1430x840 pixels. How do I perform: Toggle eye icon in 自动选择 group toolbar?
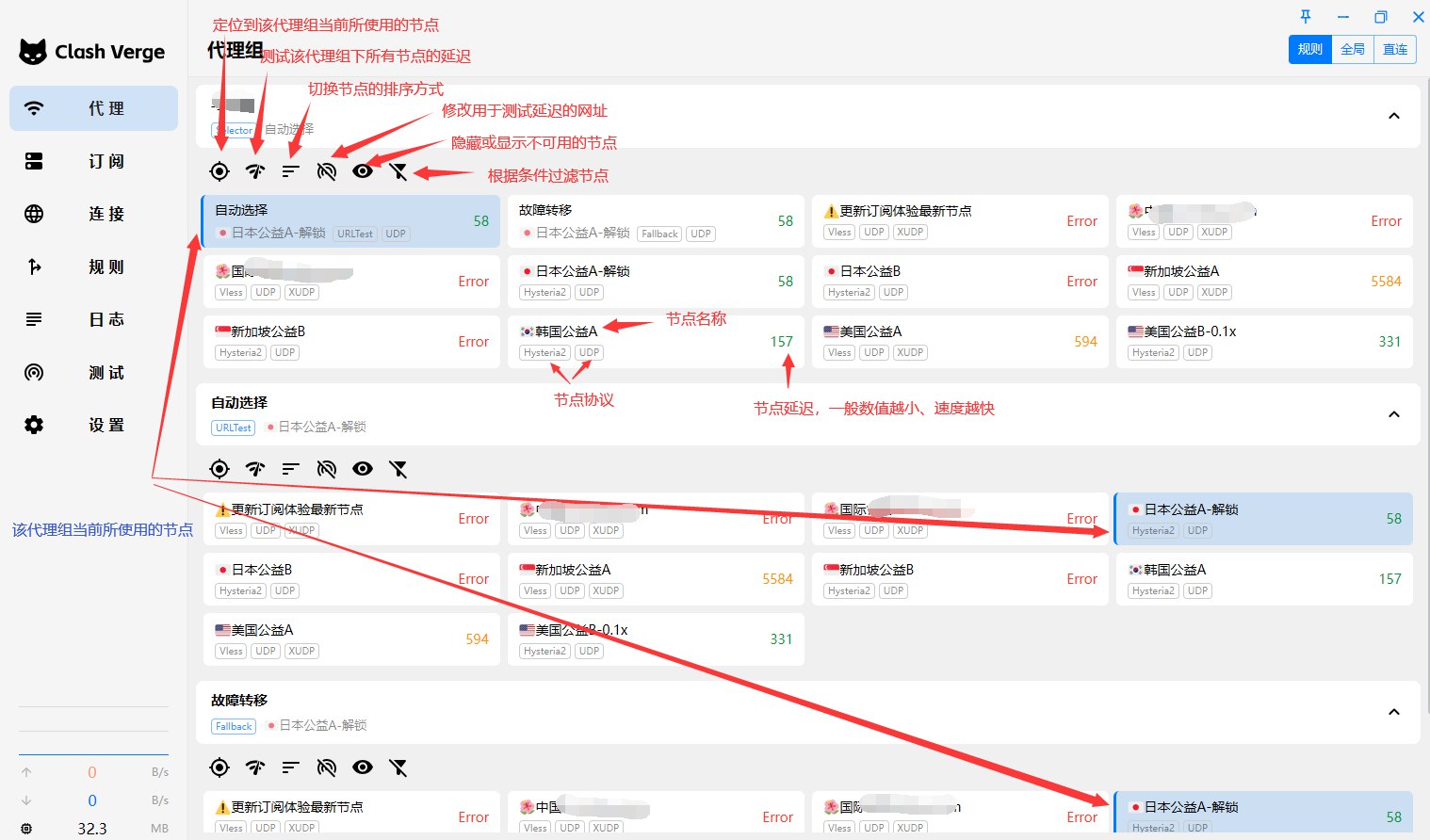363,469
